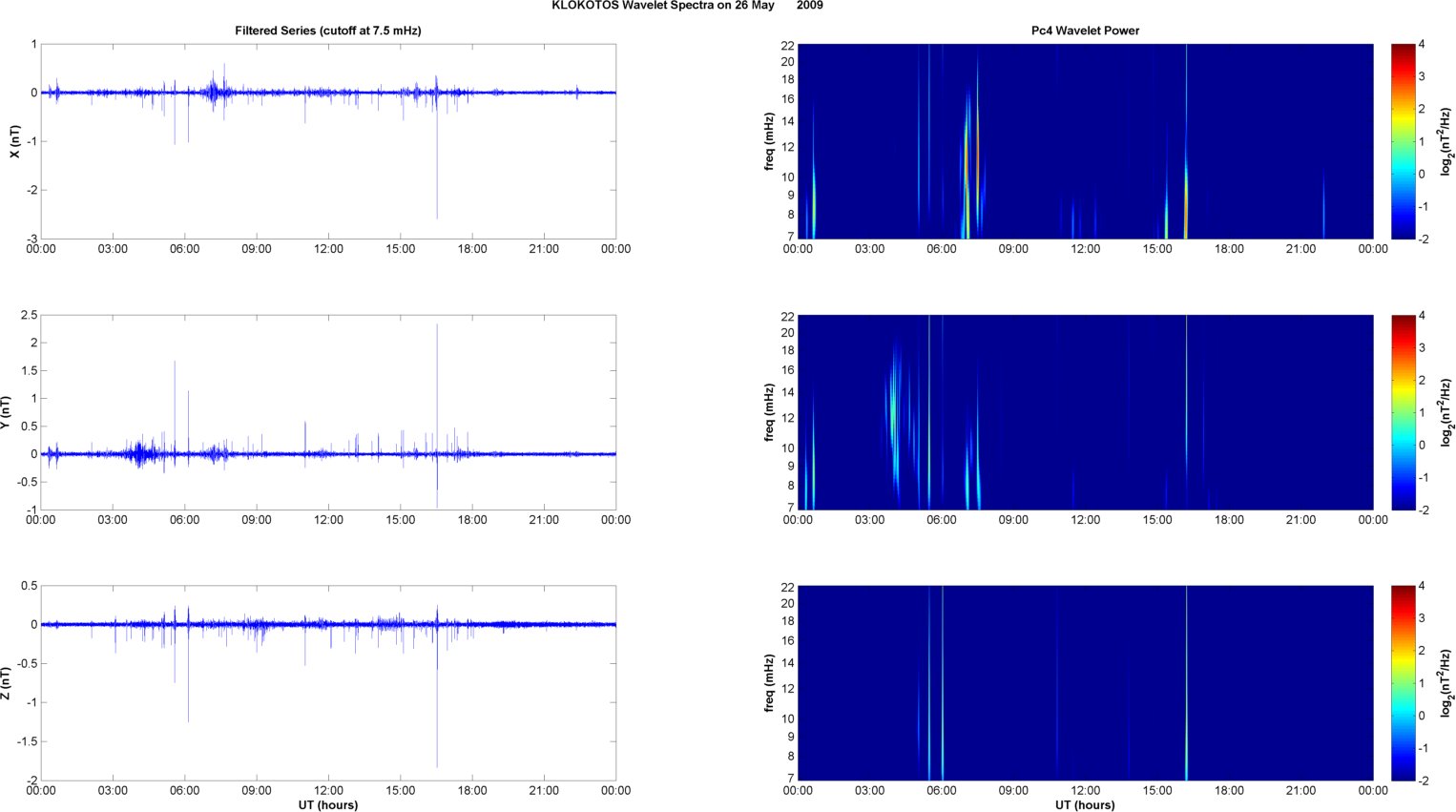The height and width of the screenshot is (812, 1456).
Task: Click the "22" frequency tick of the top spectrum
Action: tap(787, 46)
